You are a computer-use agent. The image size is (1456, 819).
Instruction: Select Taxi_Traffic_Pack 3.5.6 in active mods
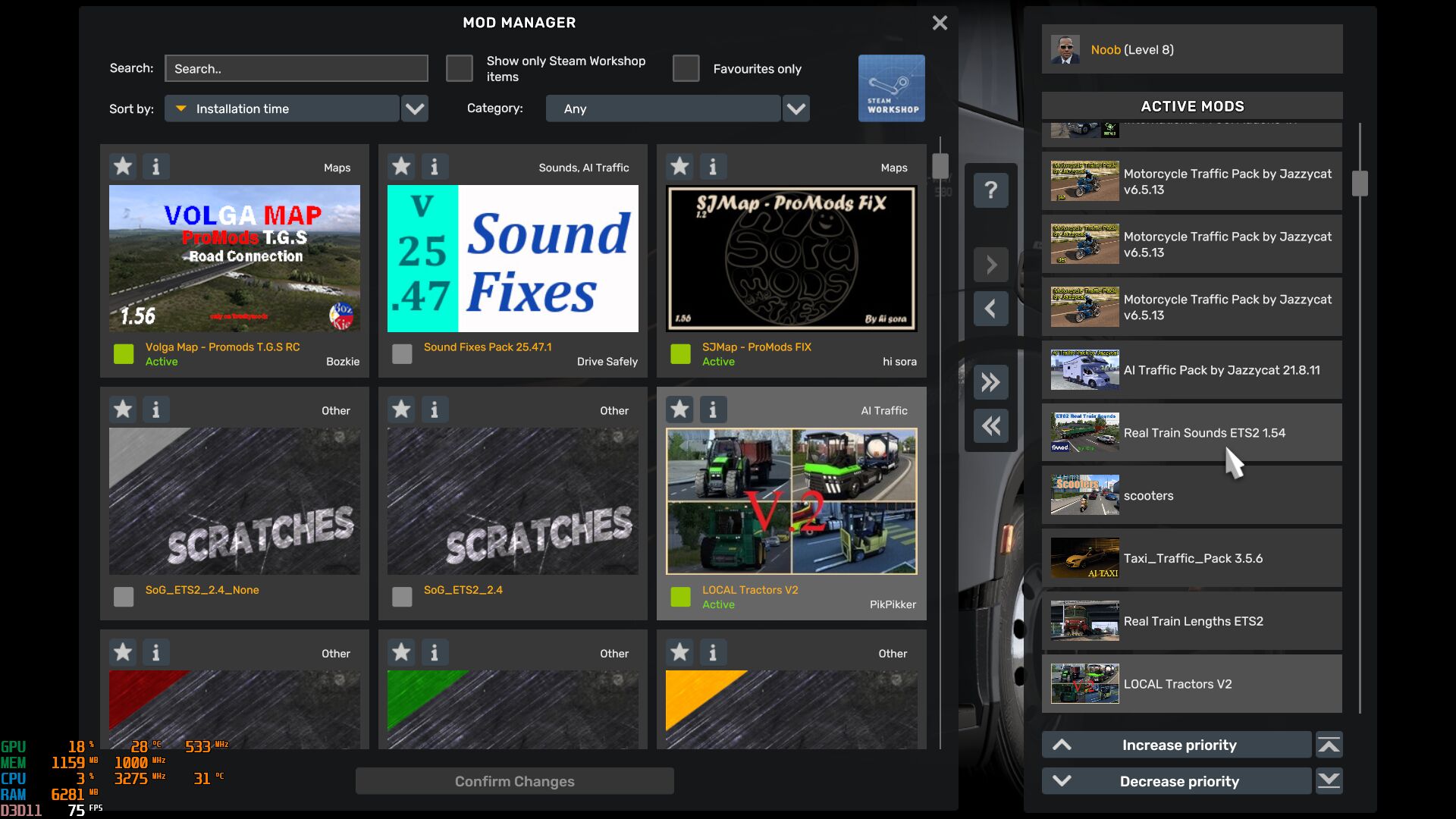[1191, 559]
